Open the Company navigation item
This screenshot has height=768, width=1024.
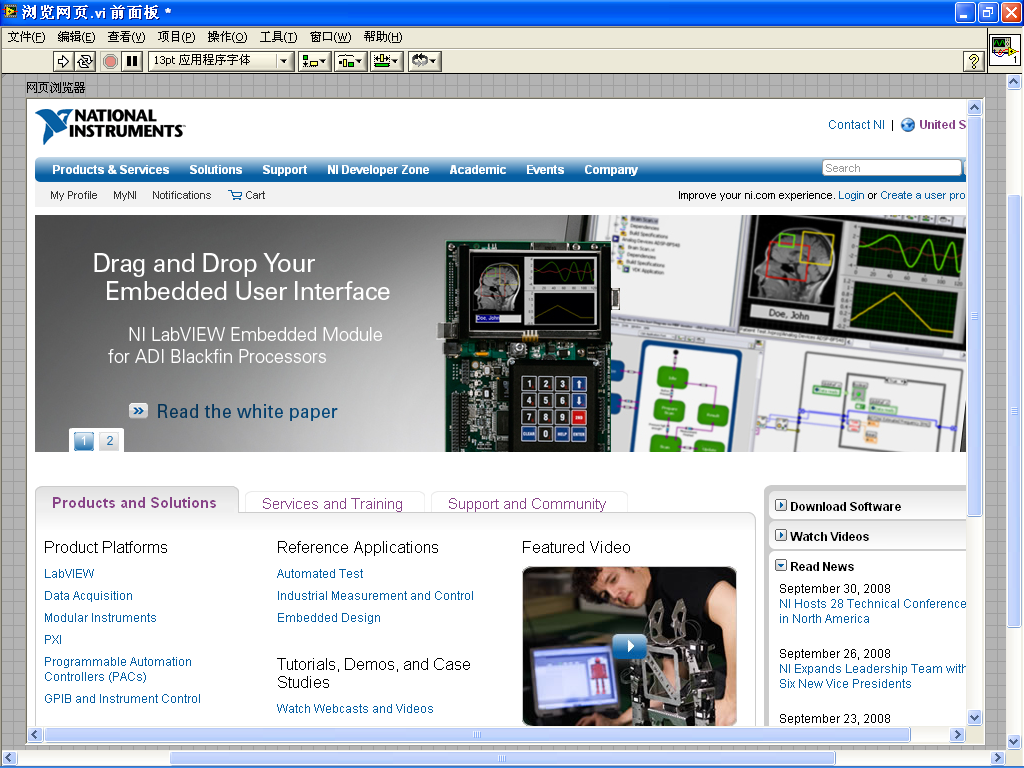coord(611,170)
